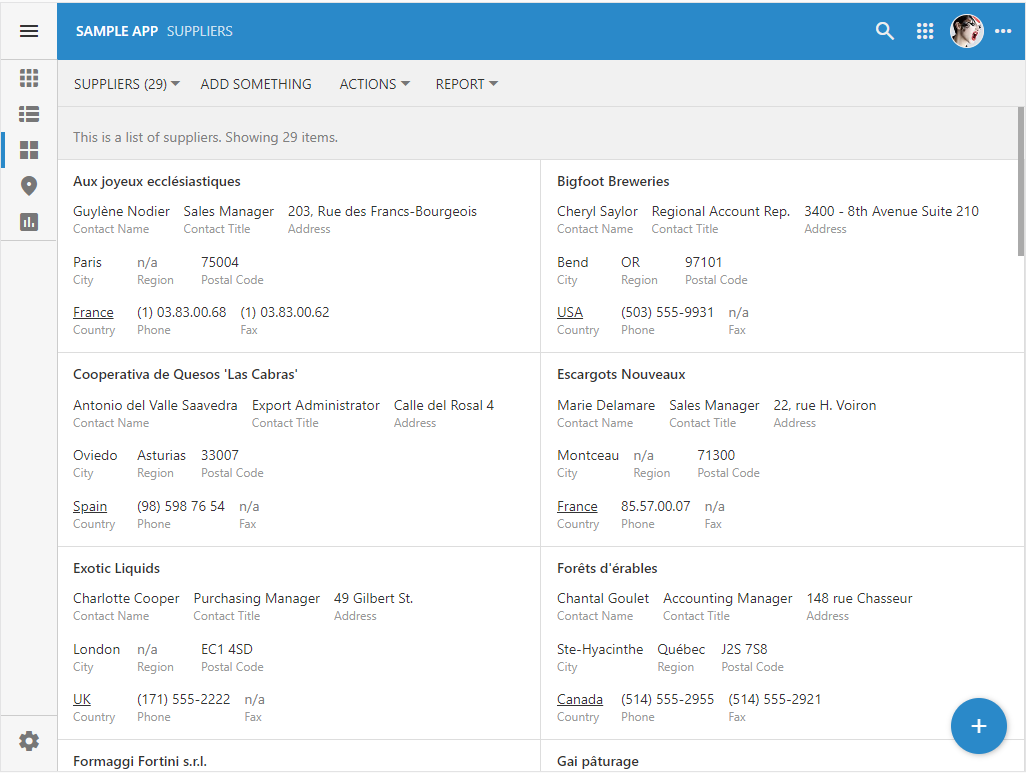Follow the France link for Escargots Nouveaux

[x=577, y=506]
